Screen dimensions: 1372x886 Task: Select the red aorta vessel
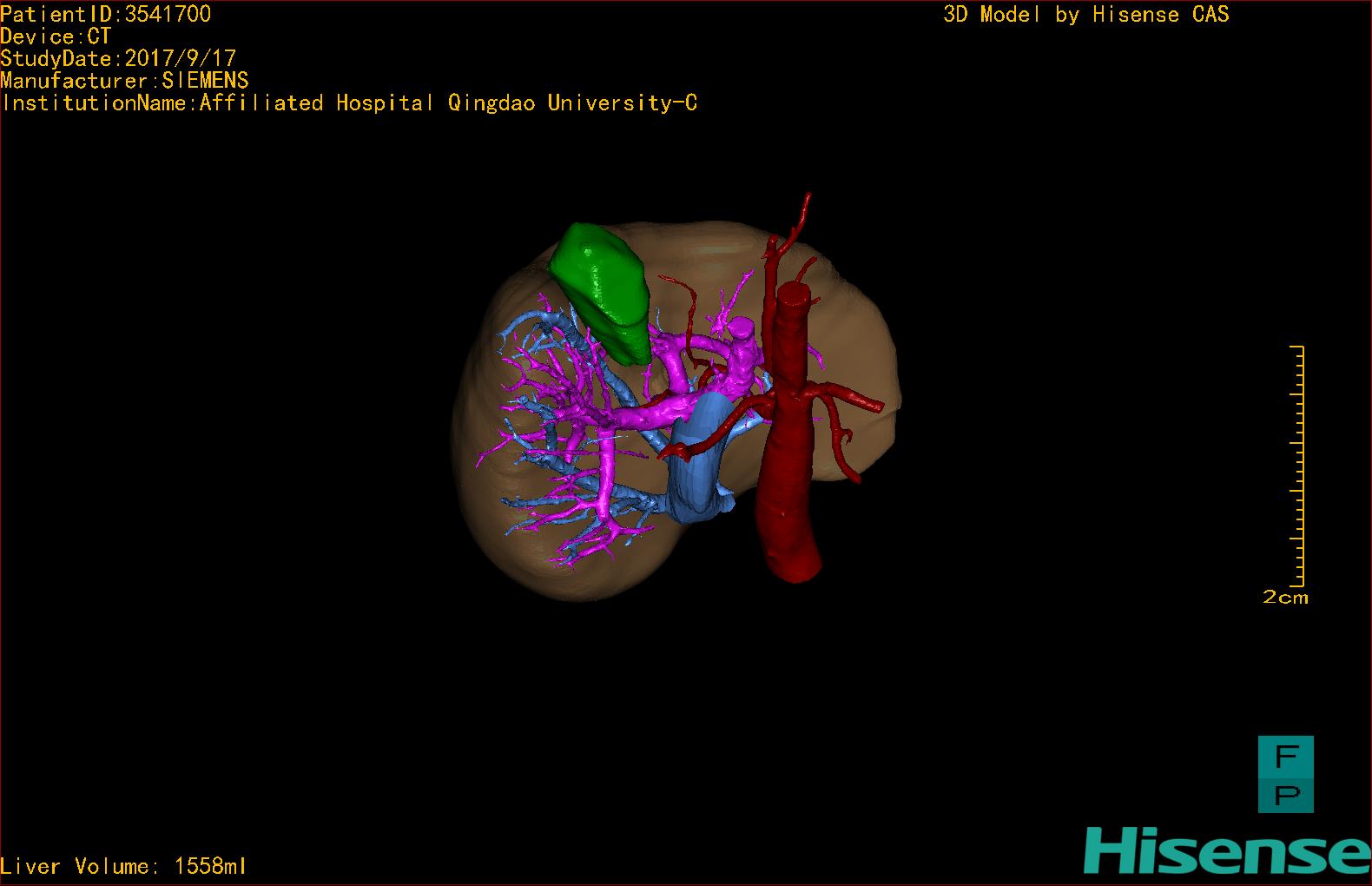click(788, 486)
